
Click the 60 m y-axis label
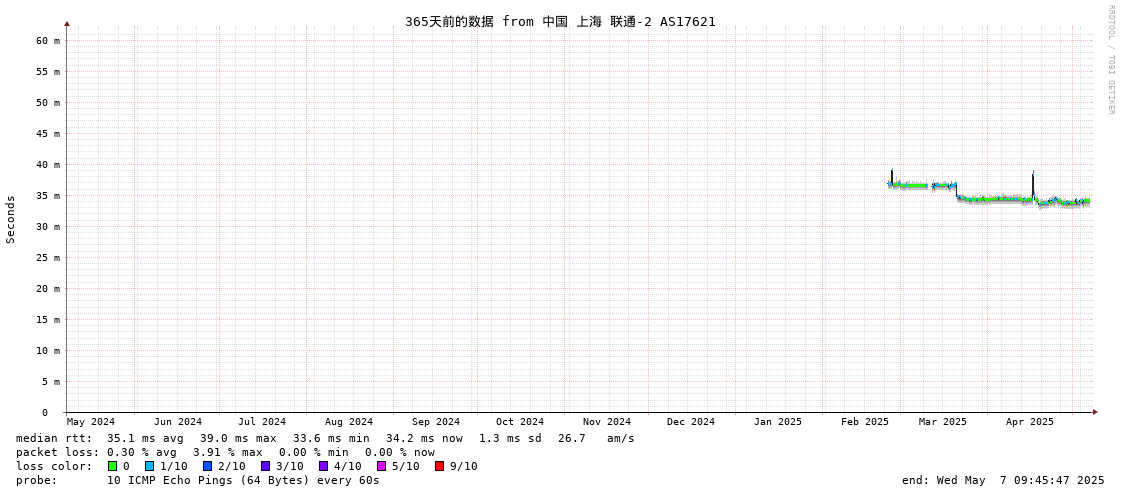point(48,41)
